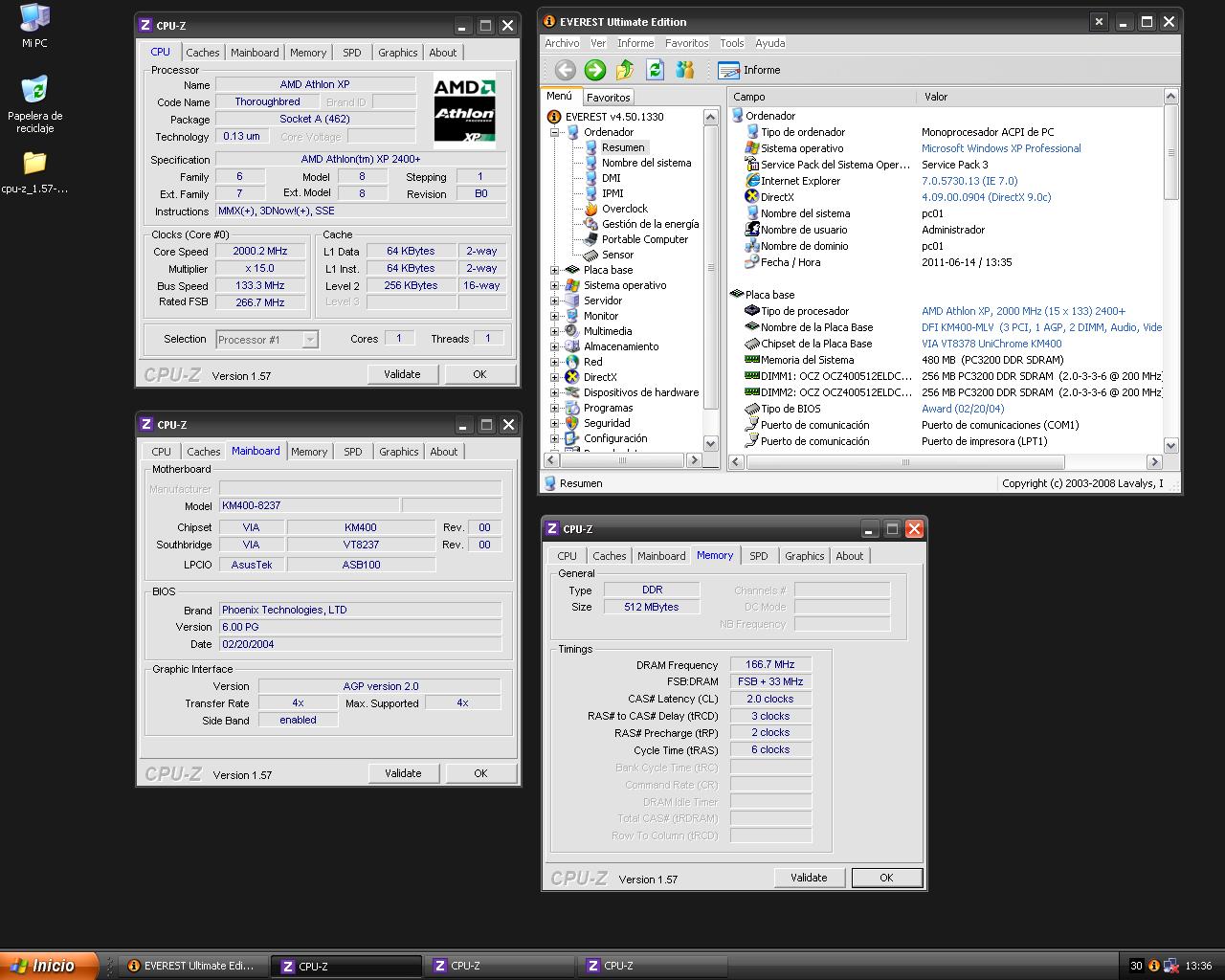Expand the Servidor tree node
Screen dimensions: 1225x980
(x=554, y=301)
